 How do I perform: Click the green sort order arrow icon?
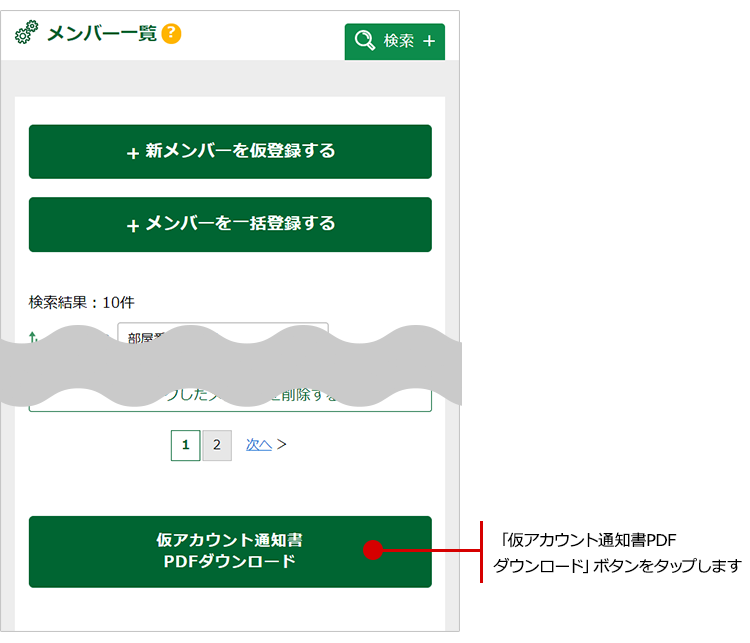point(34,336)
